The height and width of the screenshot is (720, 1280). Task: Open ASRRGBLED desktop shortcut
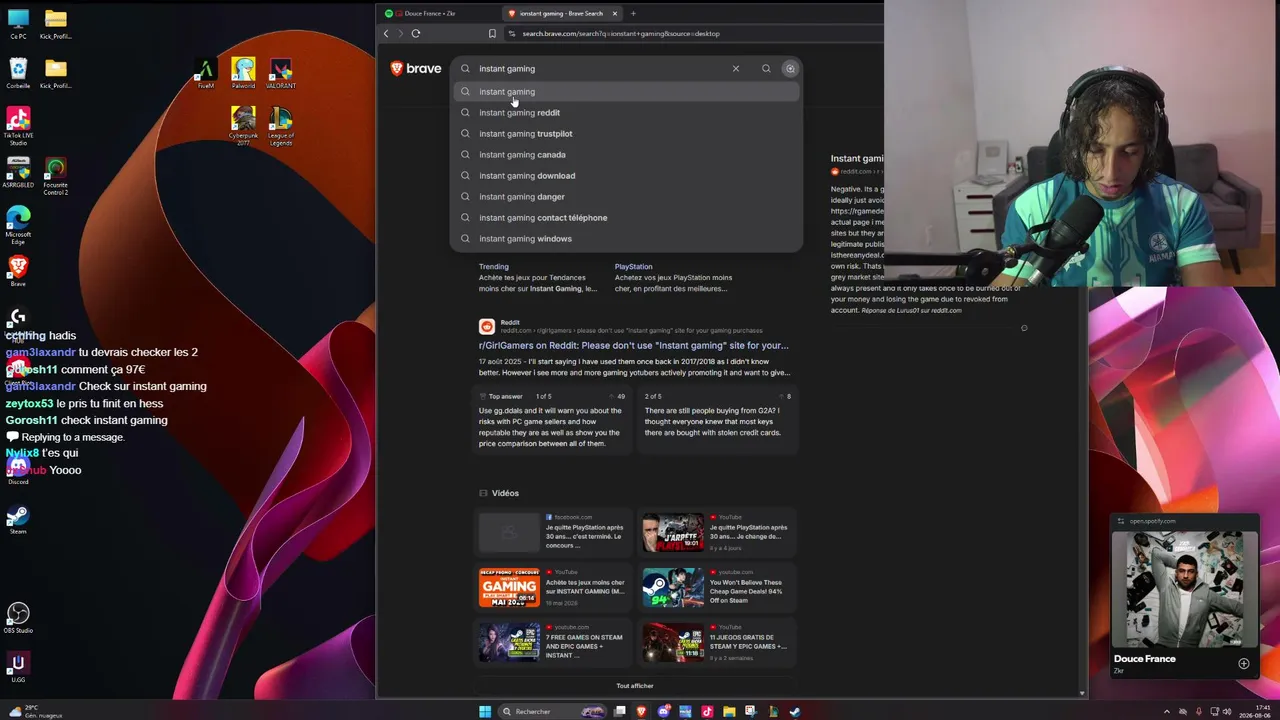[18, 172]
